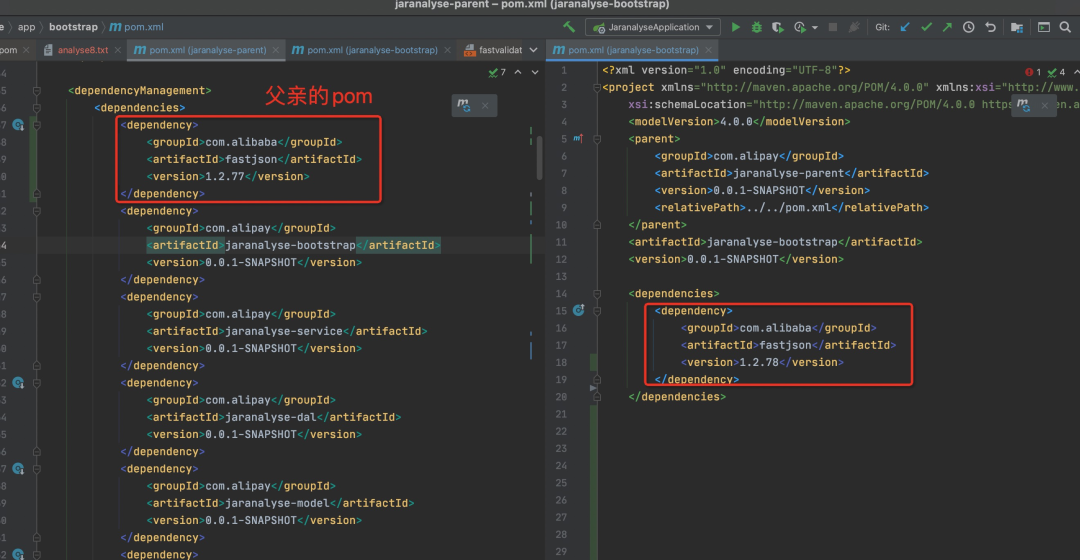Collapse the parent tag fold in right editor

tap(597, 139)
